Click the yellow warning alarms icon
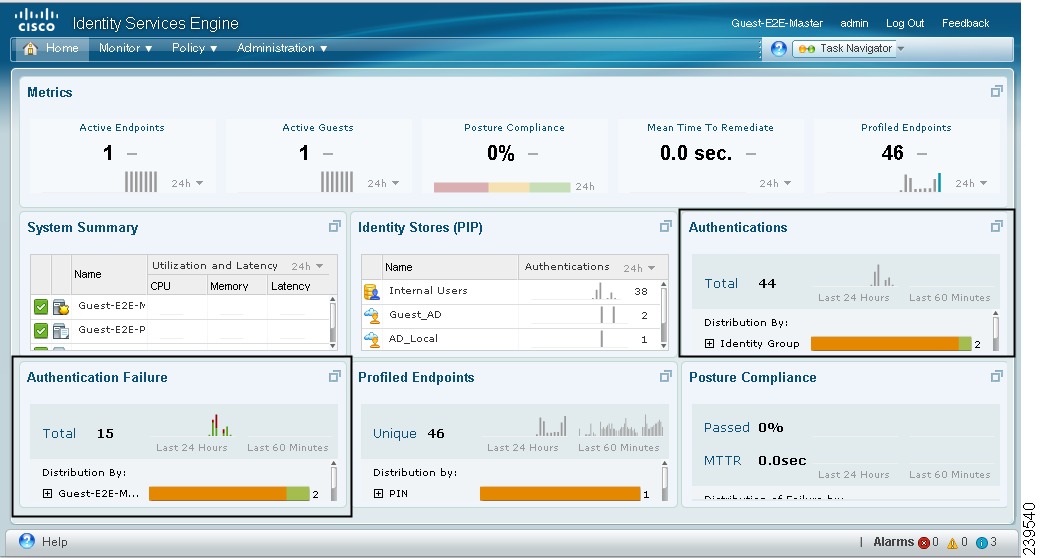The width and height of the screenshot is (1041, 558). 952,543
